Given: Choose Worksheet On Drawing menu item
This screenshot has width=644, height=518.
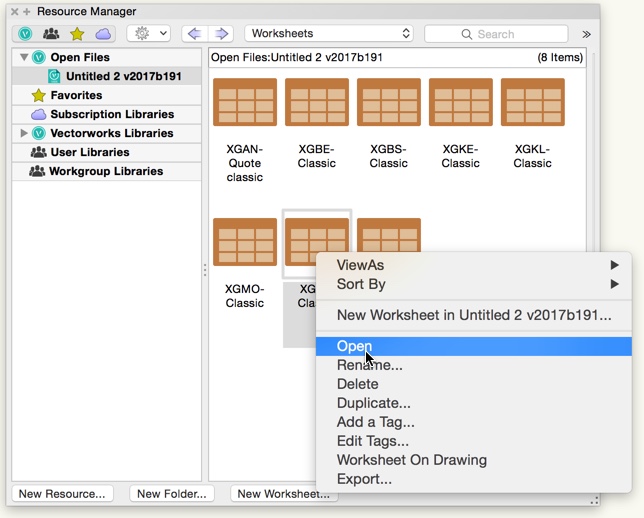Looking at the screenshot, I should (474, 460).
